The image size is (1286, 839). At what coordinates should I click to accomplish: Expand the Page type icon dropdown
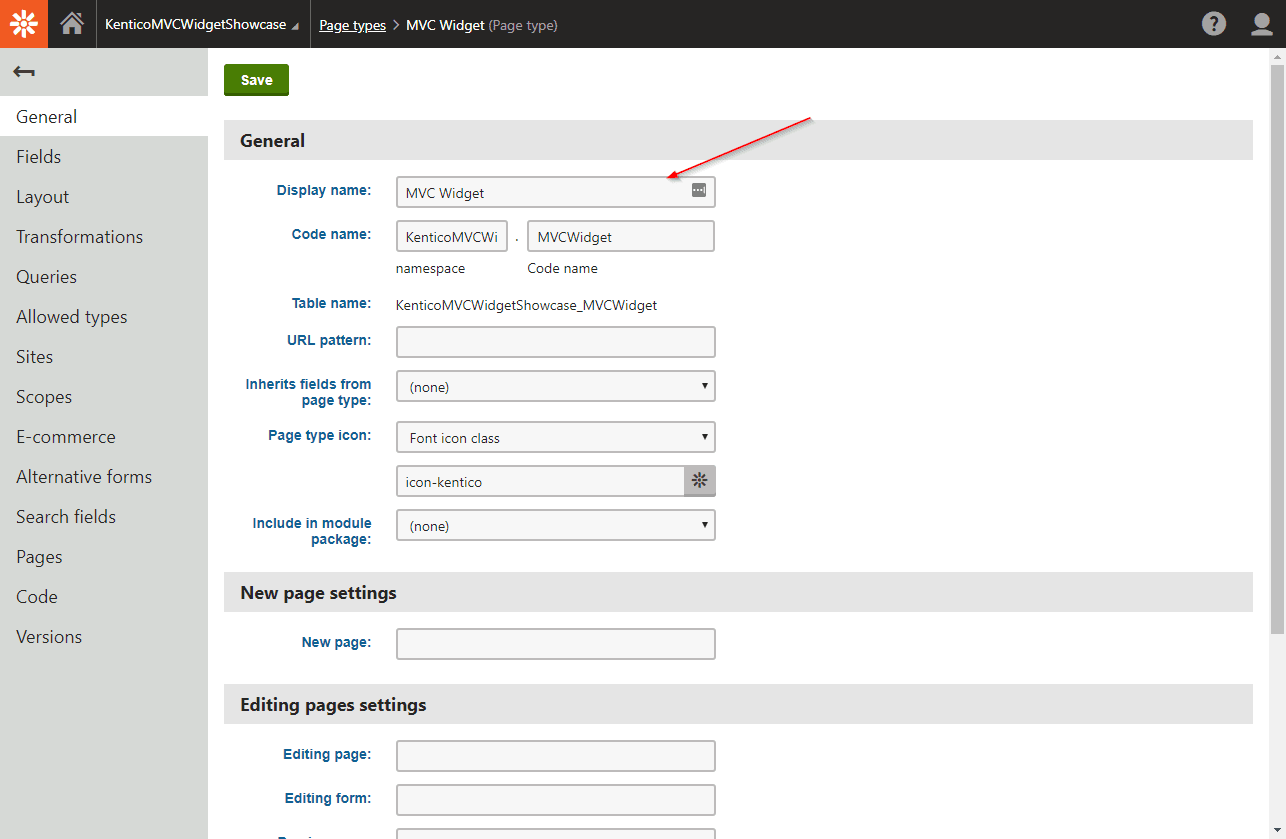(x=556, y=437)
